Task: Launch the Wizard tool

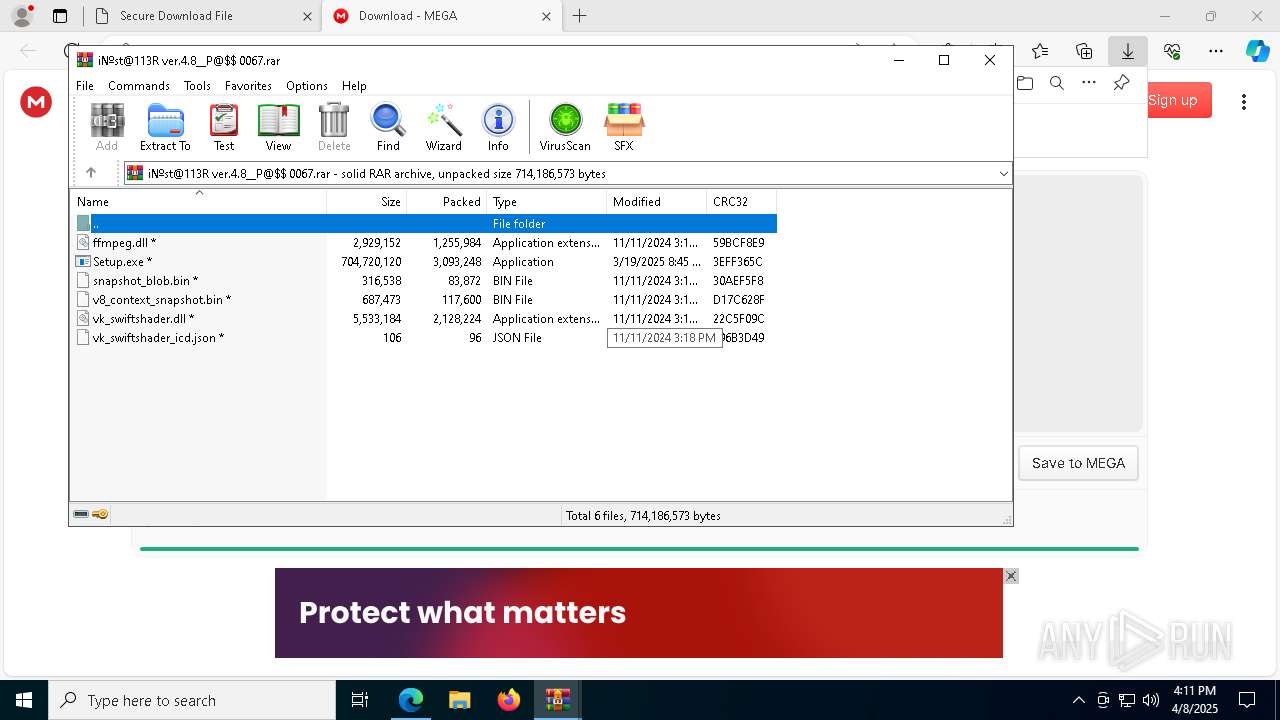Action: [443, 127]
